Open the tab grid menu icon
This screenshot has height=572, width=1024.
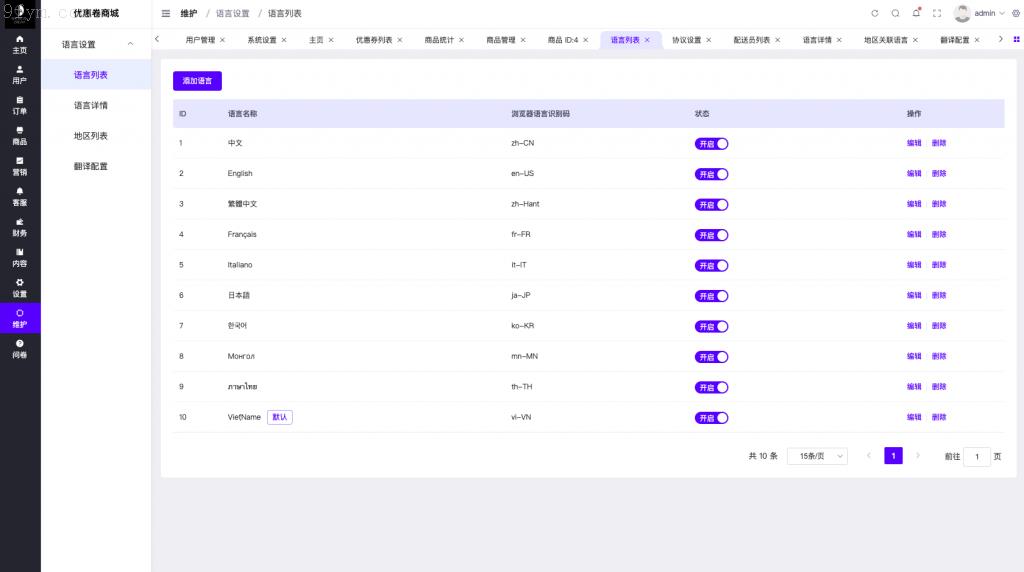[1017, 40]
